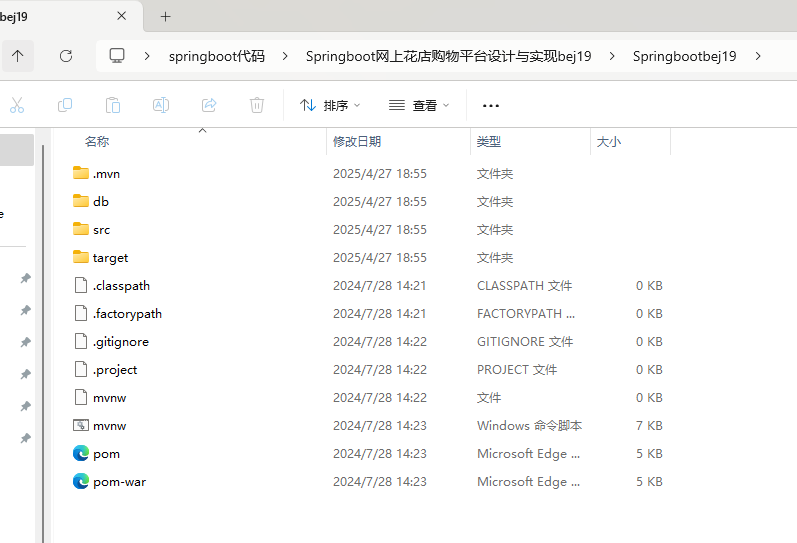Go to springboot代码 breadcrumb folder
This screenshot has height=543, width=797.
tap(217, 56)
